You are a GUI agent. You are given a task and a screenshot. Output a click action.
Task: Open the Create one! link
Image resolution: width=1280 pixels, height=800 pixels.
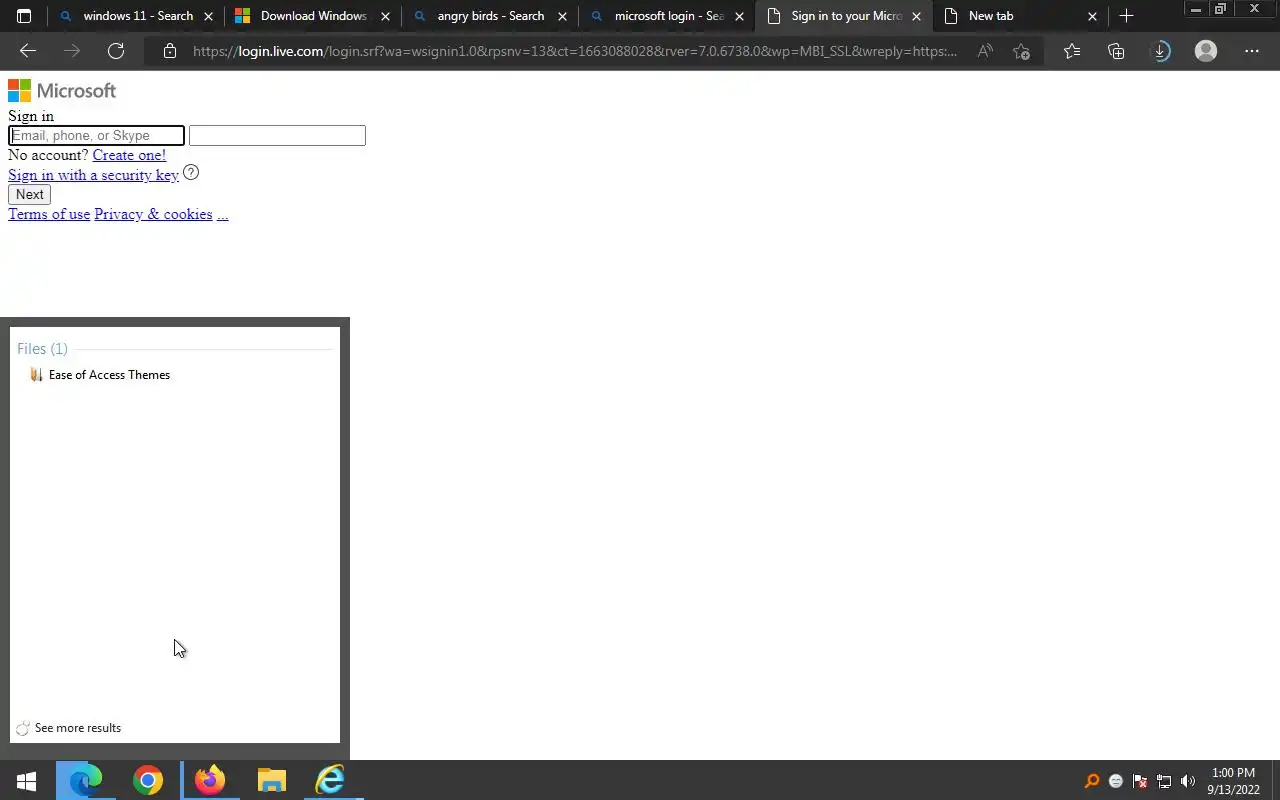[129, 155]
